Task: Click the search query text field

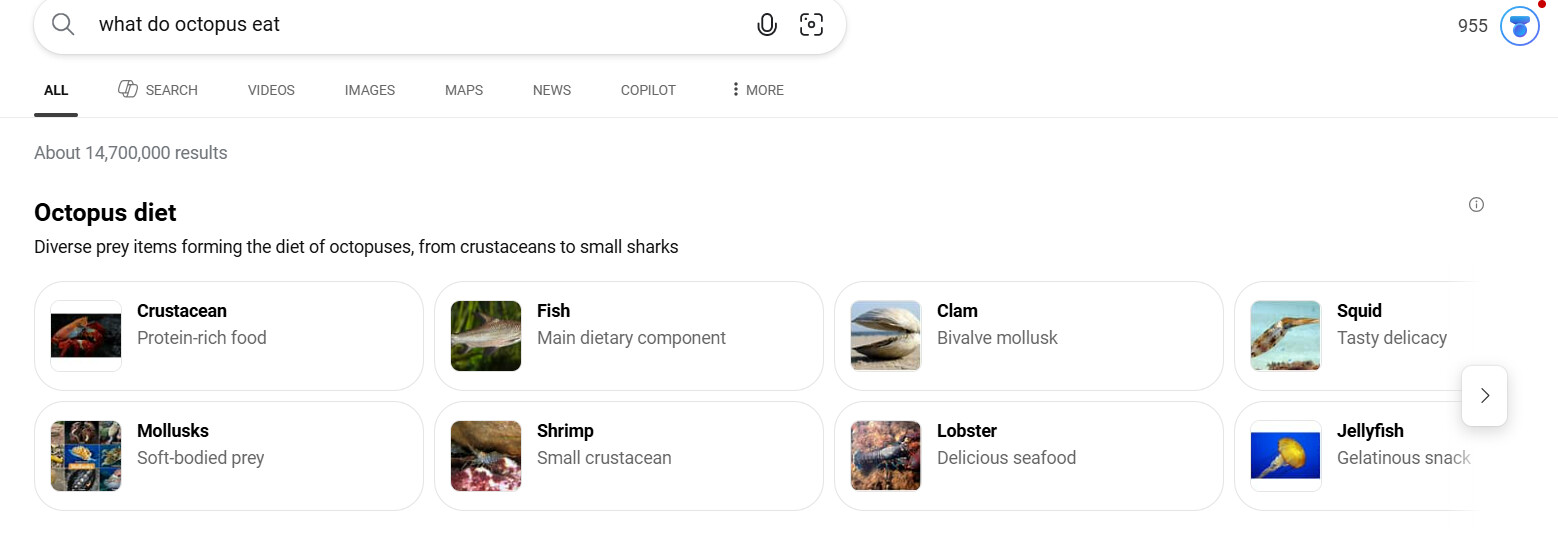Action: coord(400,25)
